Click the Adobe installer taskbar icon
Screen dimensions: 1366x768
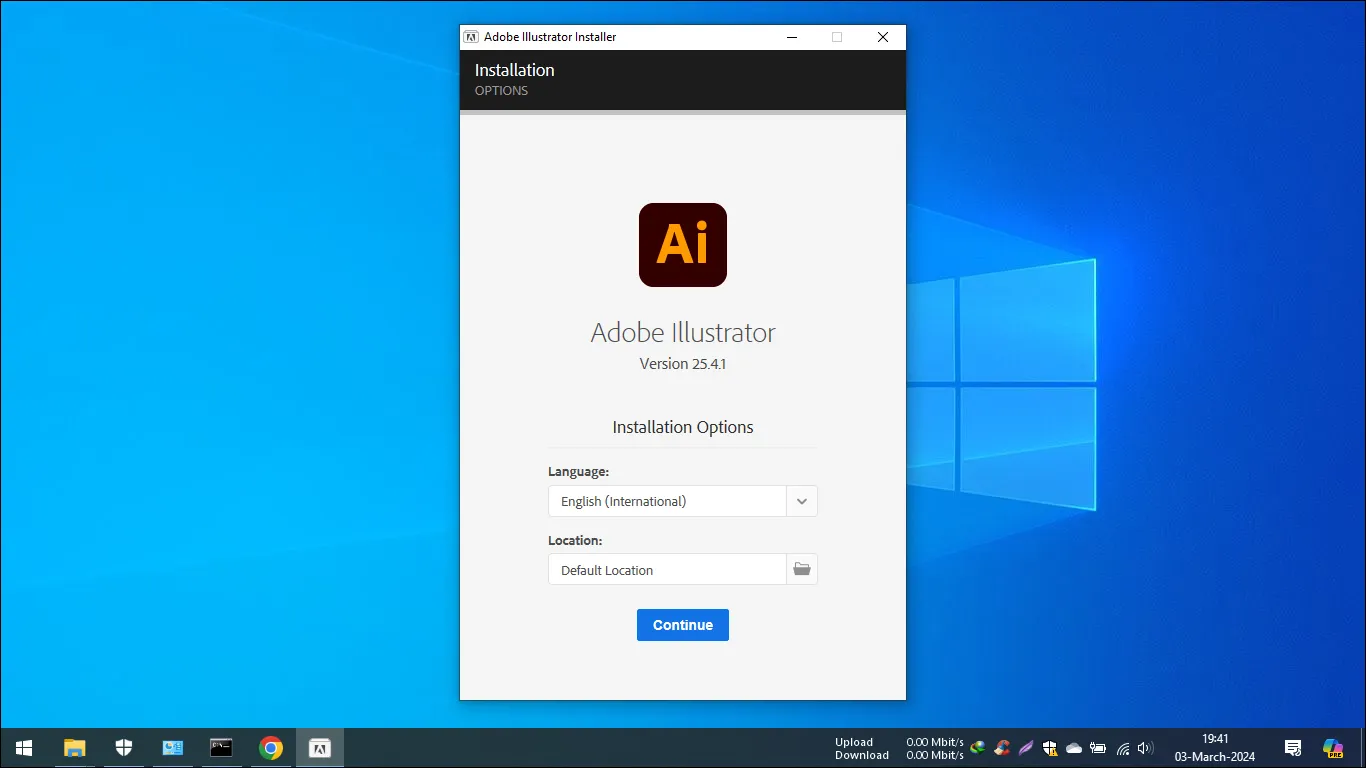[x=320, y=748]
